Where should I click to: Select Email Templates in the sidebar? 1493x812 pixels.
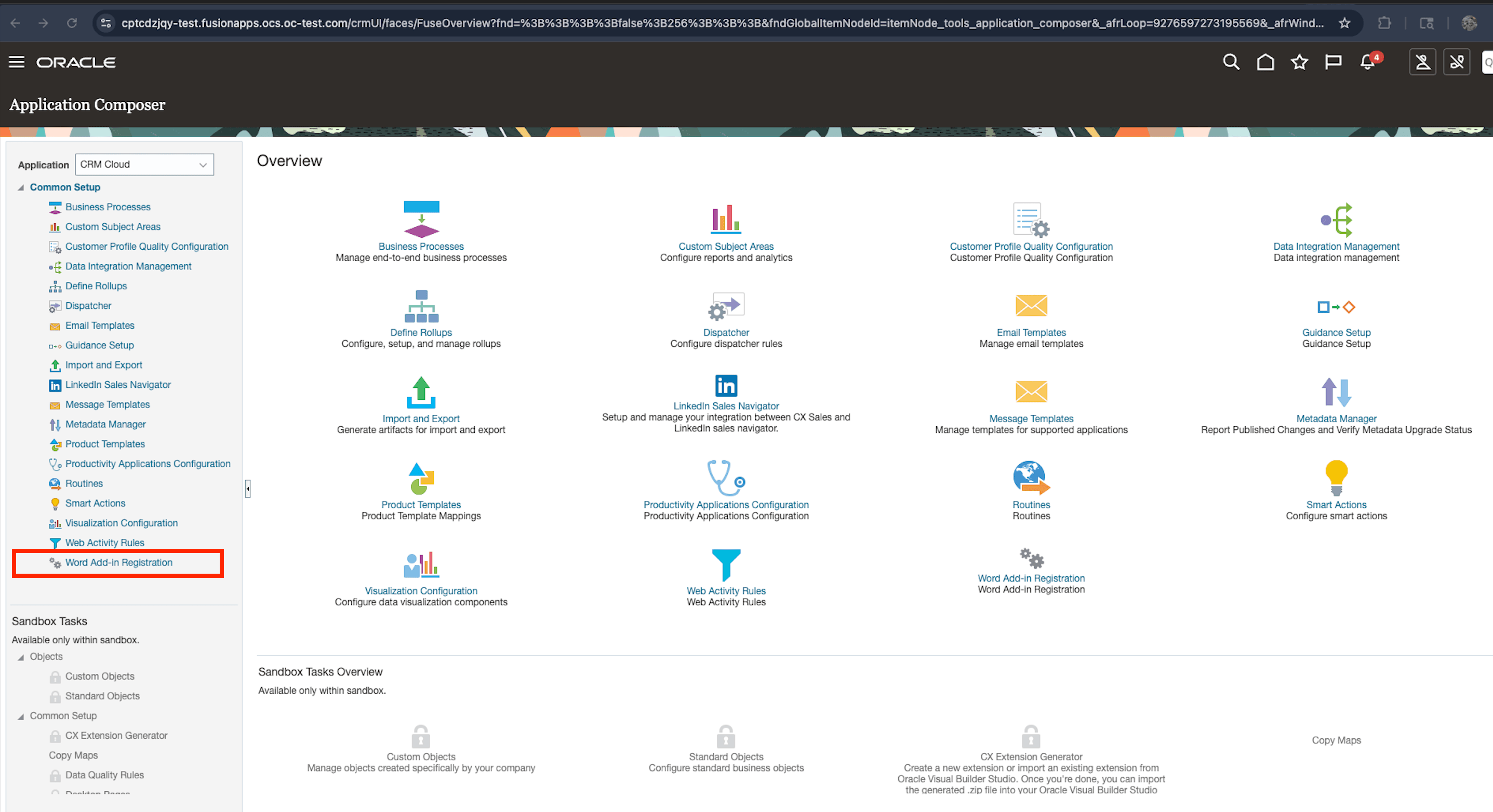tap(100, 325)
